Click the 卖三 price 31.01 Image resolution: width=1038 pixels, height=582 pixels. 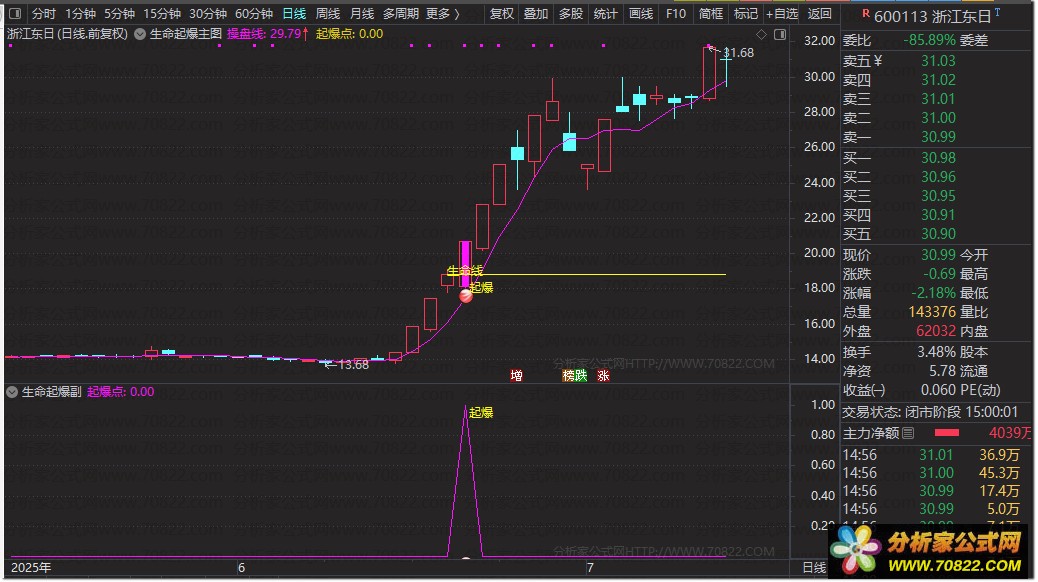click(x=938, y=99)
